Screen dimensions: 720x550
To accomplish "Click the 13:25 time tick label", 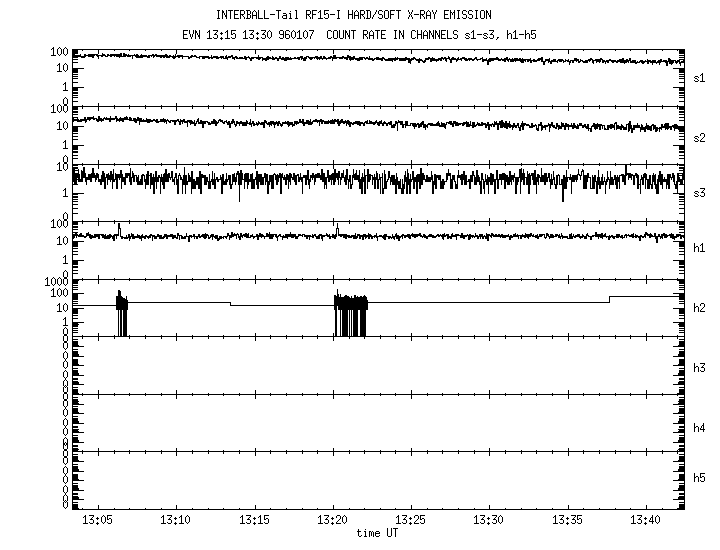I will pos(411,521).
